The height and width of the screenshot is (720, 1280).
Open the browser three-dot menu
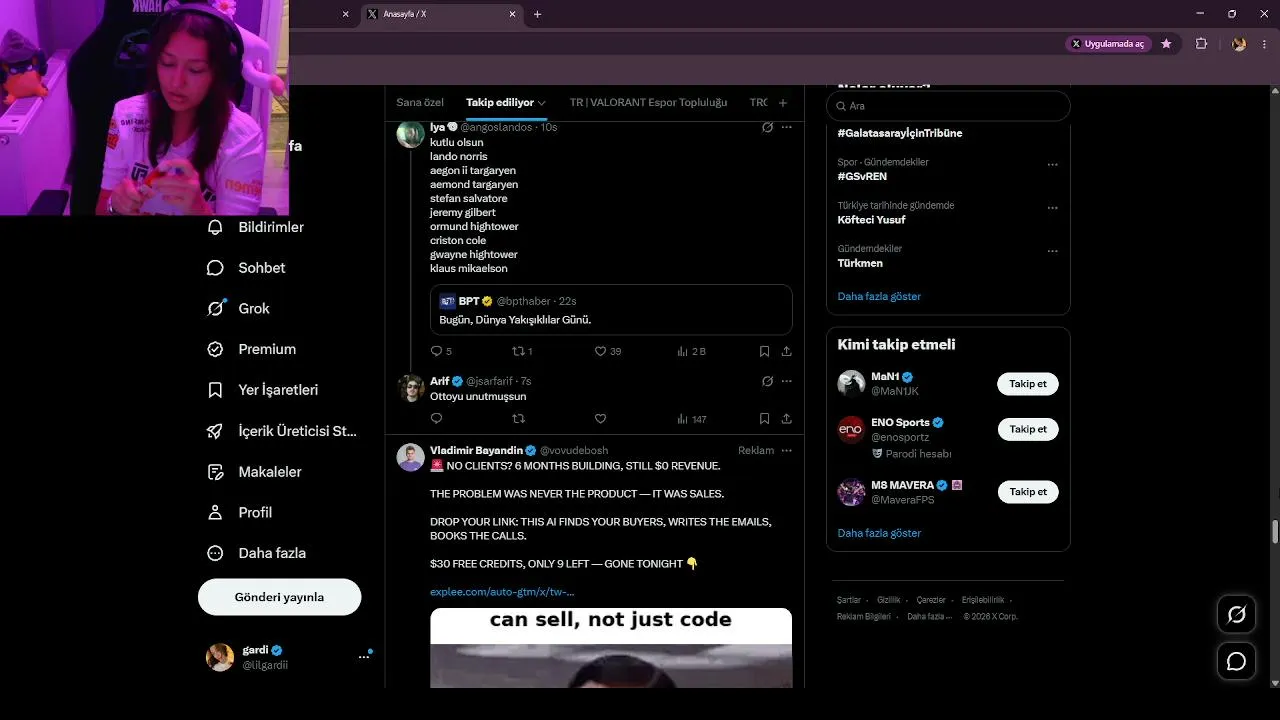click(1264, 44)
